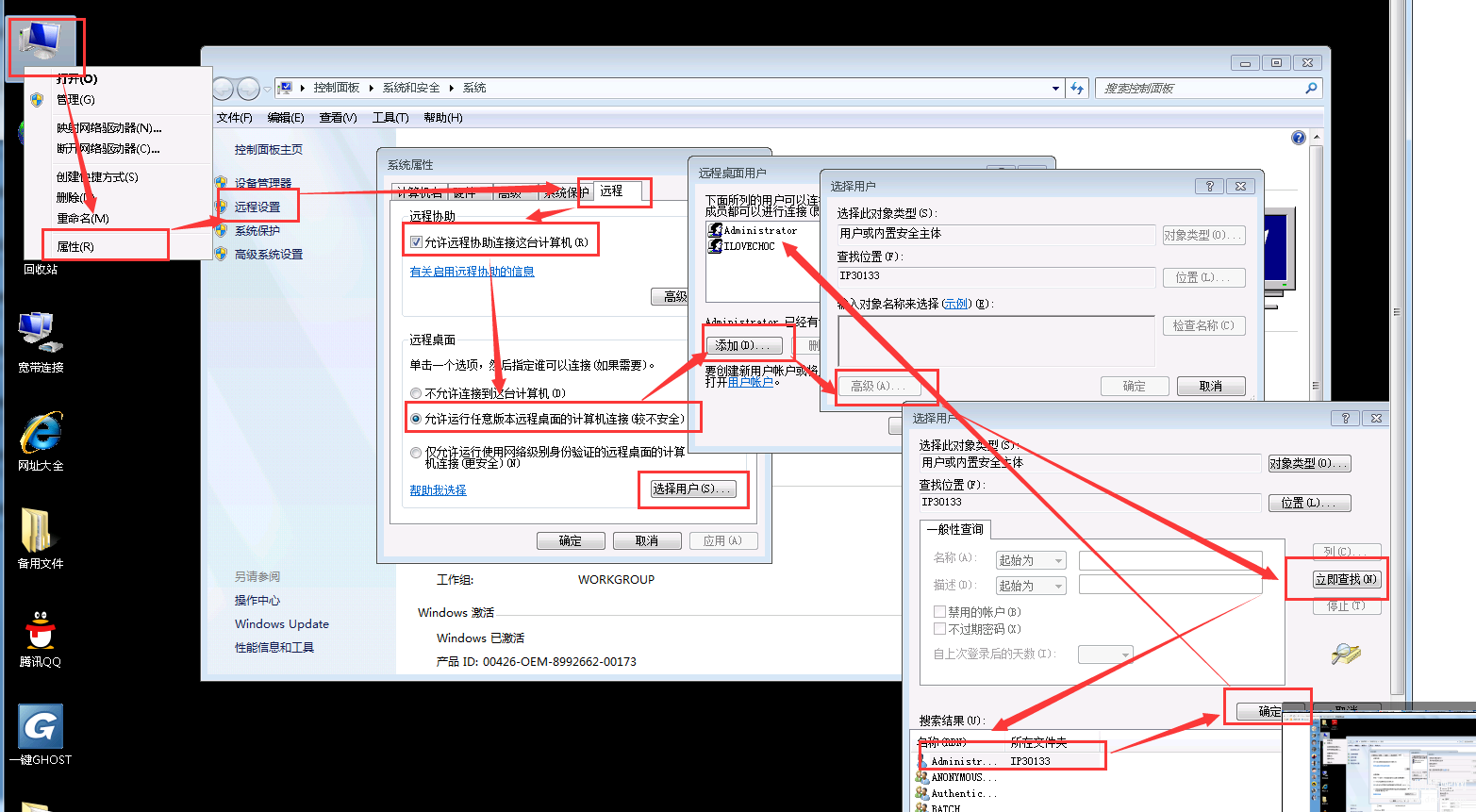Click the 输入对象名称来选择 text box
This screenshot has width=1476, height=812.
coord(996,340)
